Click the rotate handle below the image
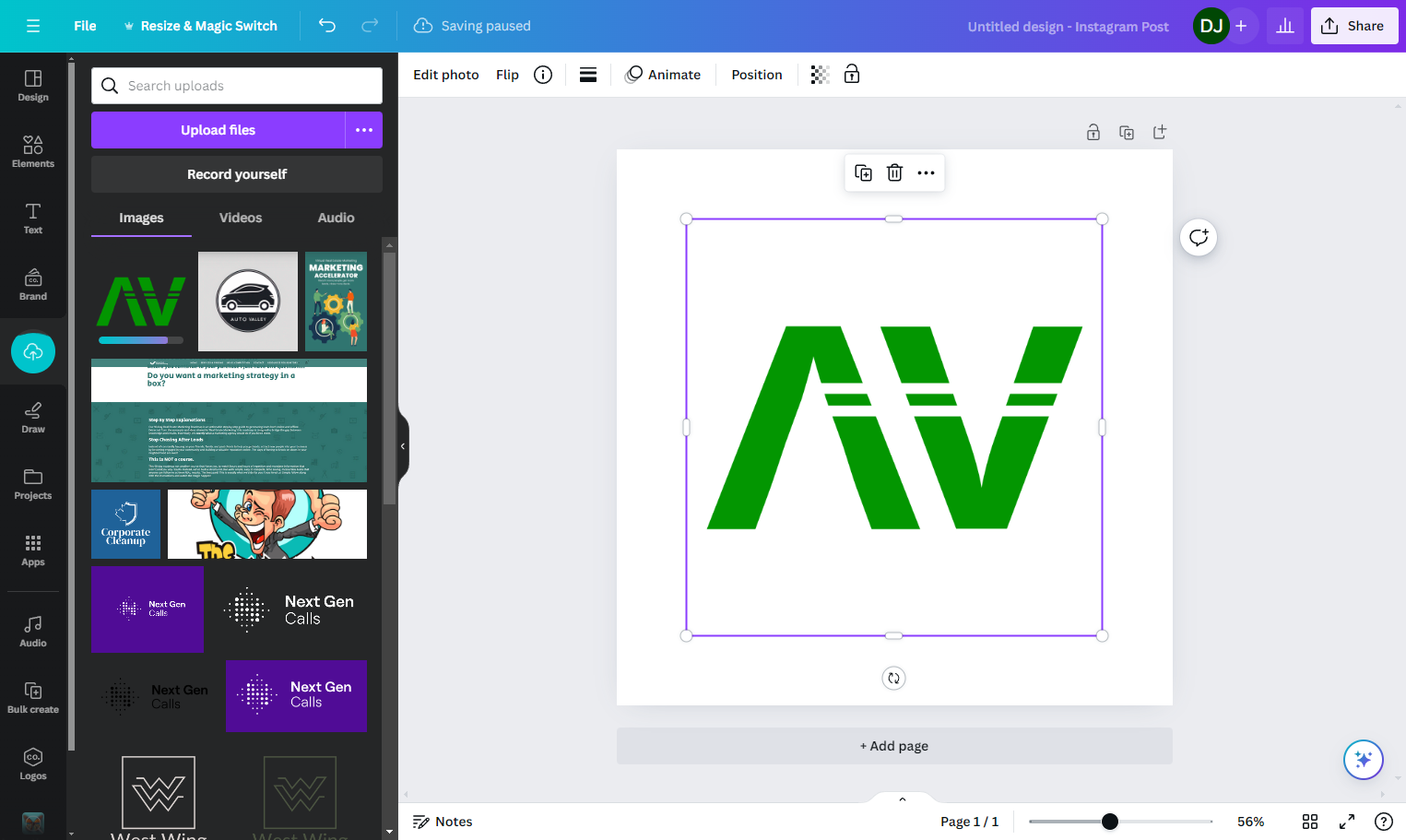The height and width of the screenshot is (840, 1406). 893,679
